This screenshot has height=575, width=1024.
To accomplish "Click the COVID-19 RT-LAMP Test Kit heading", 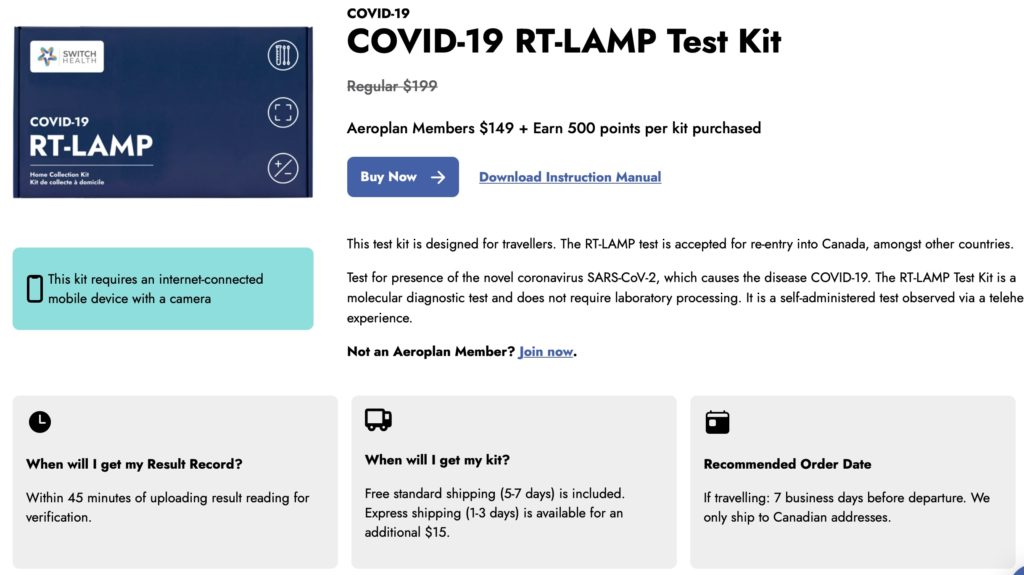I will [563, 42].
